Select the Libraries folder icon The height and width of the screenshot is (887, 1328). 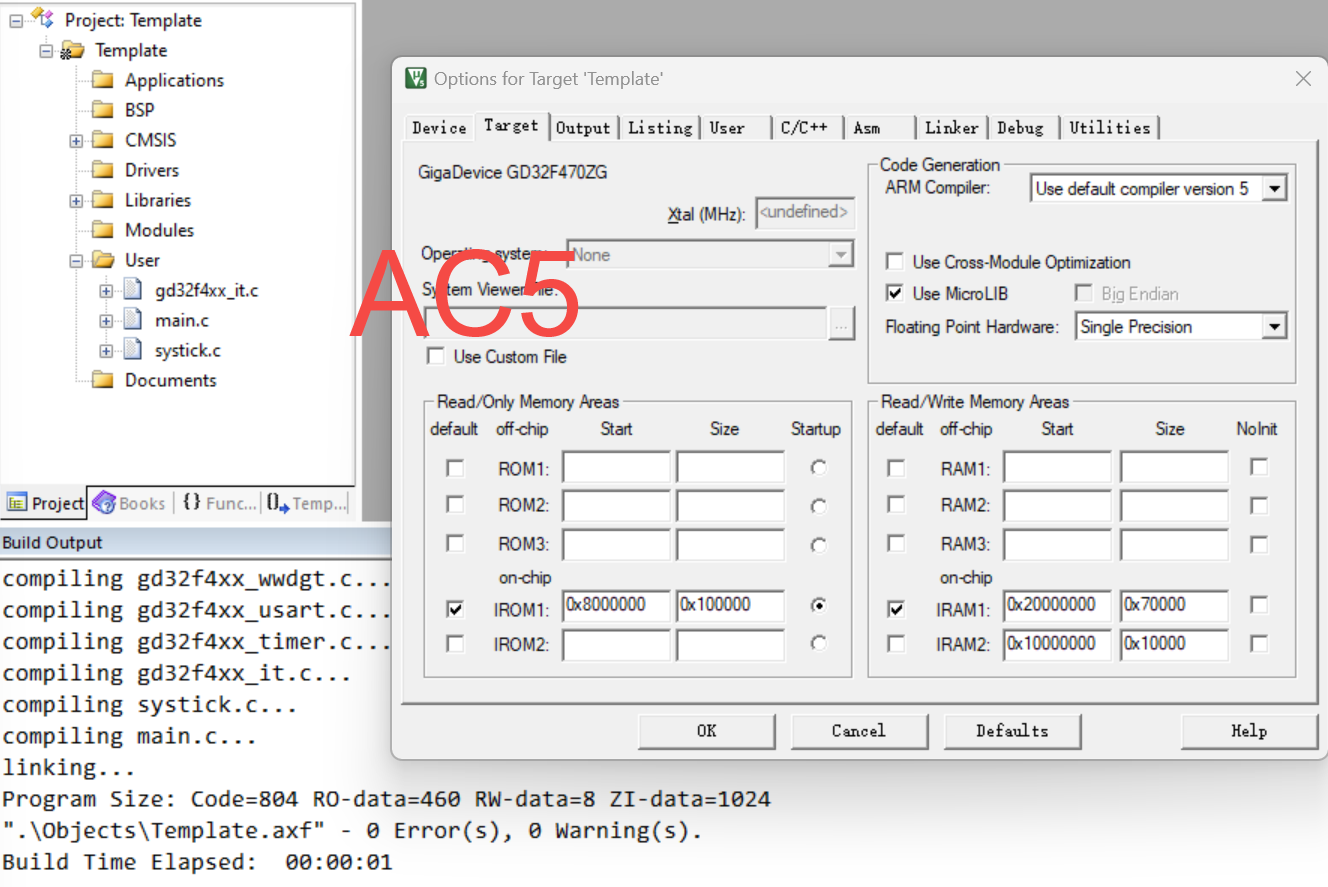click(103, 200)
